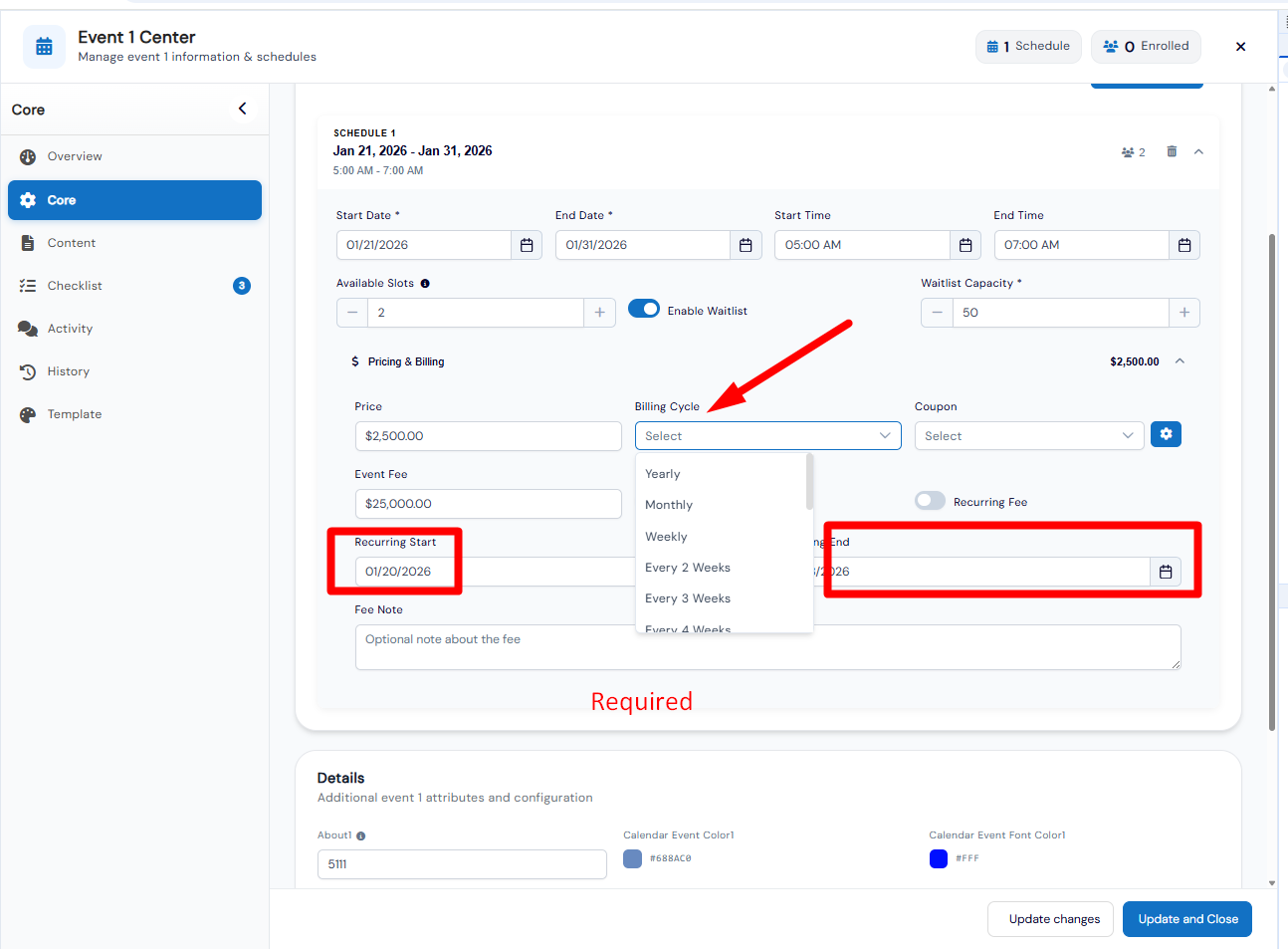Open the Template section
The width and height of the screenshot is (1288, 949).
(x=134, y=414)
